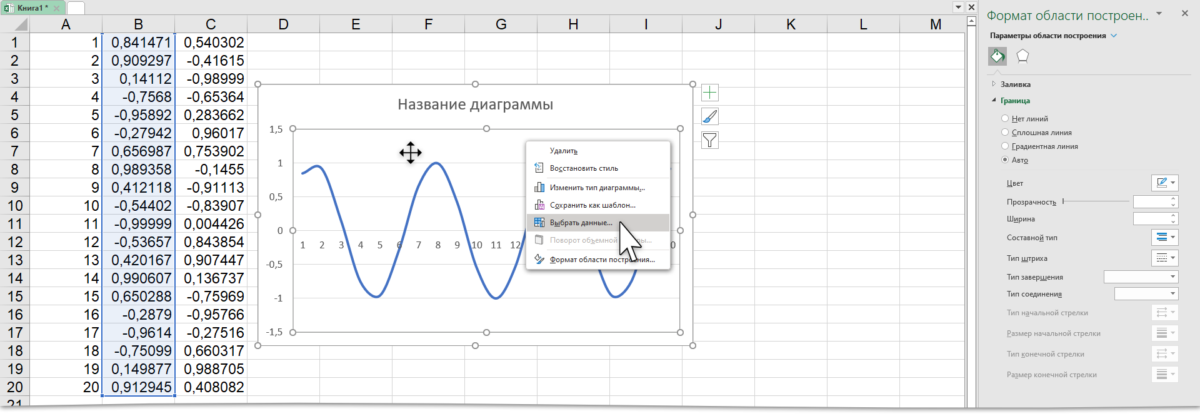
Task: Click the Chart Elements plus icon
Action: pyautogui.click(x=709, y=92)
